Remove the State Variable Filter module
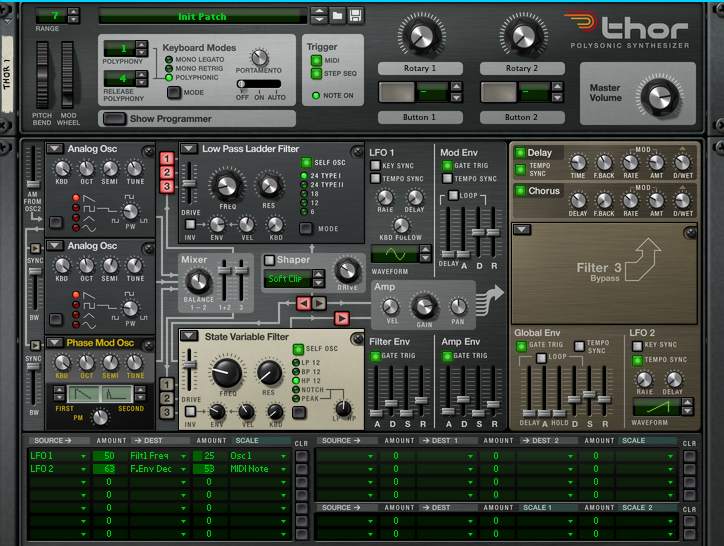724x546 pixels. tap(357, 340)
